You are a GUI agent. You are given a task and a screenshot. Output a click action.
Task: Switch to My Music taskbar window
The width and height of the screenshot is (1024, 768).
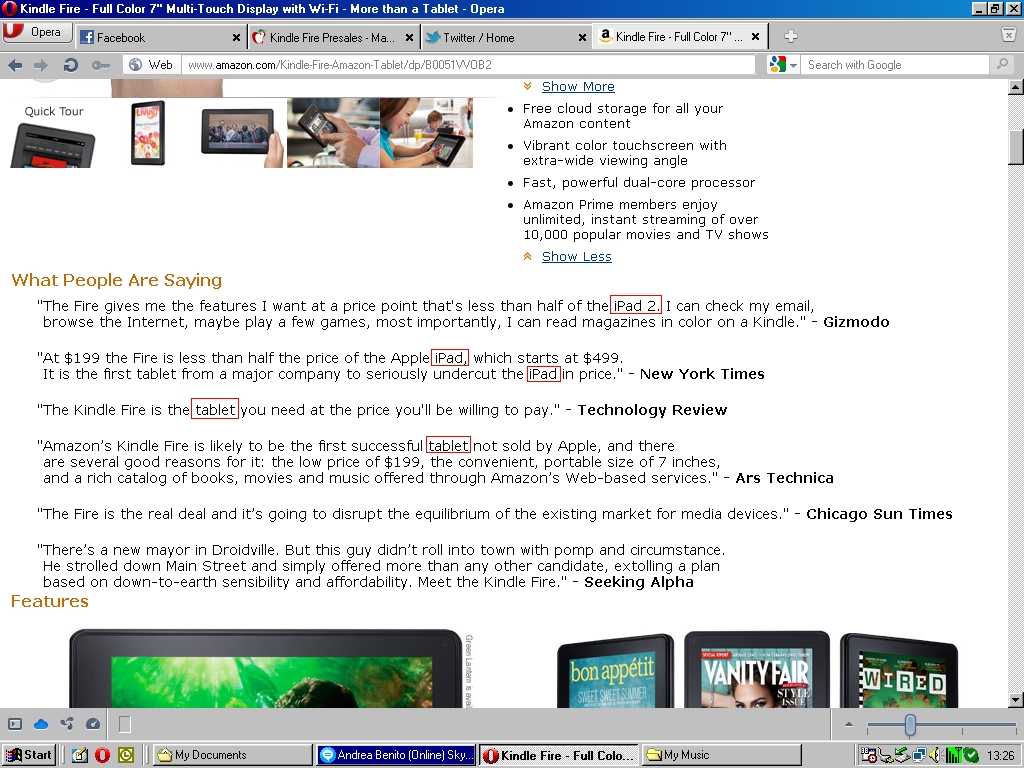(x=722, y=755)
